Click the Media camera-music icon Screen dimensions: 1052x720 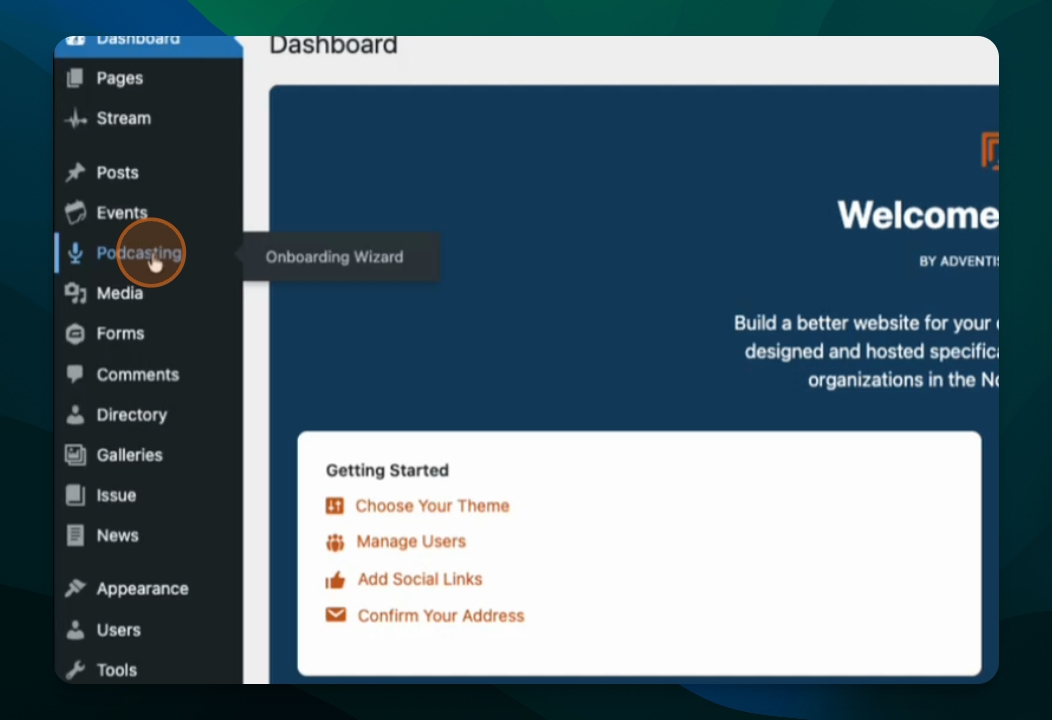tap(75, 293)
